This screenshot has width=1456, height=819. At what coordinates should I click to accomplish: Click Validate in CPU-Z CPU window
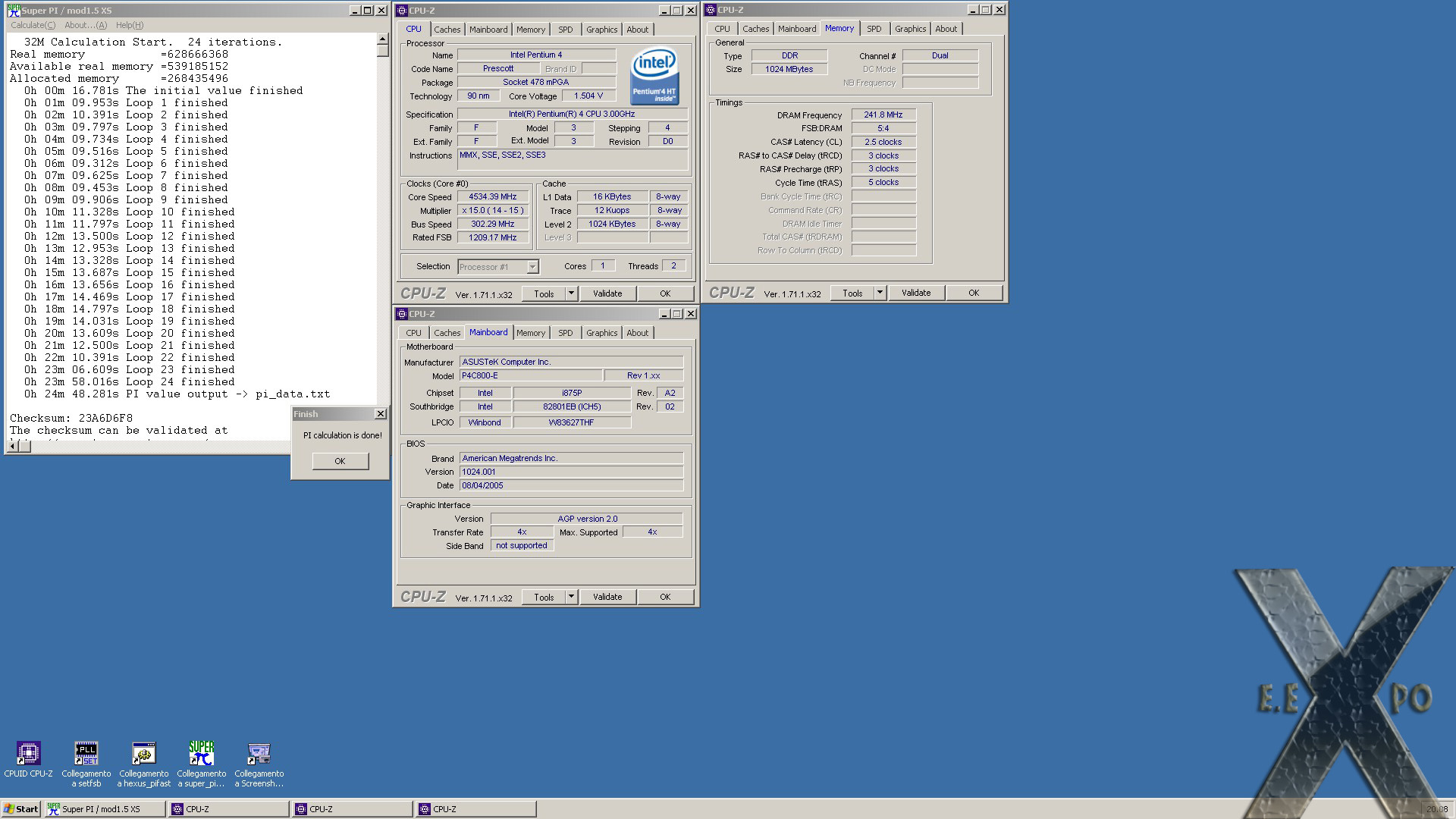coord(607,293)
